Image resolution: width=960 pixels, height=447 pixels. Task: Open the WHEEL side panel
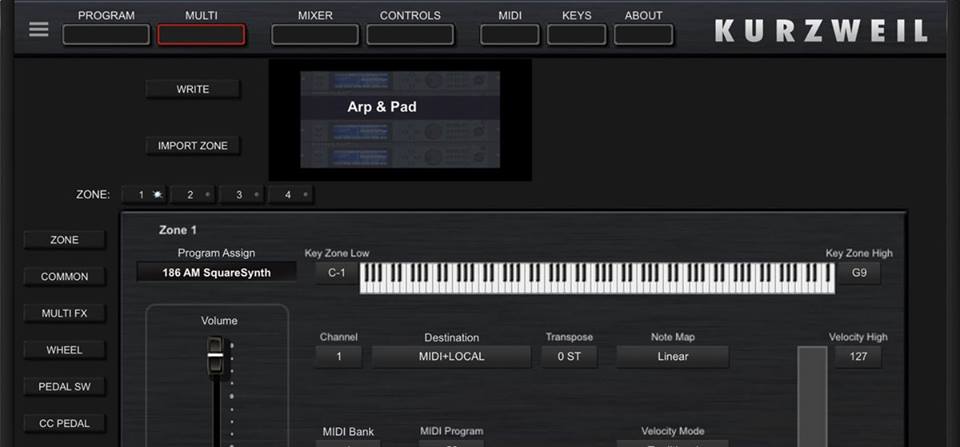[64, 350]
